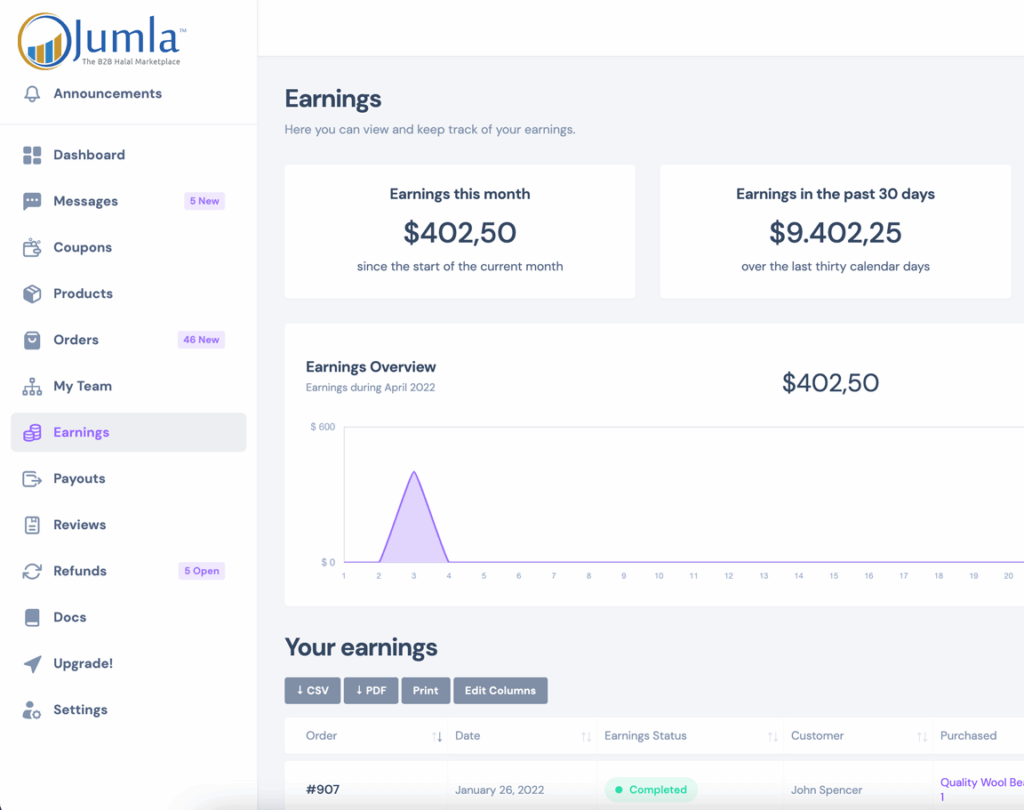Click the Jumla logo

[100, 40]
